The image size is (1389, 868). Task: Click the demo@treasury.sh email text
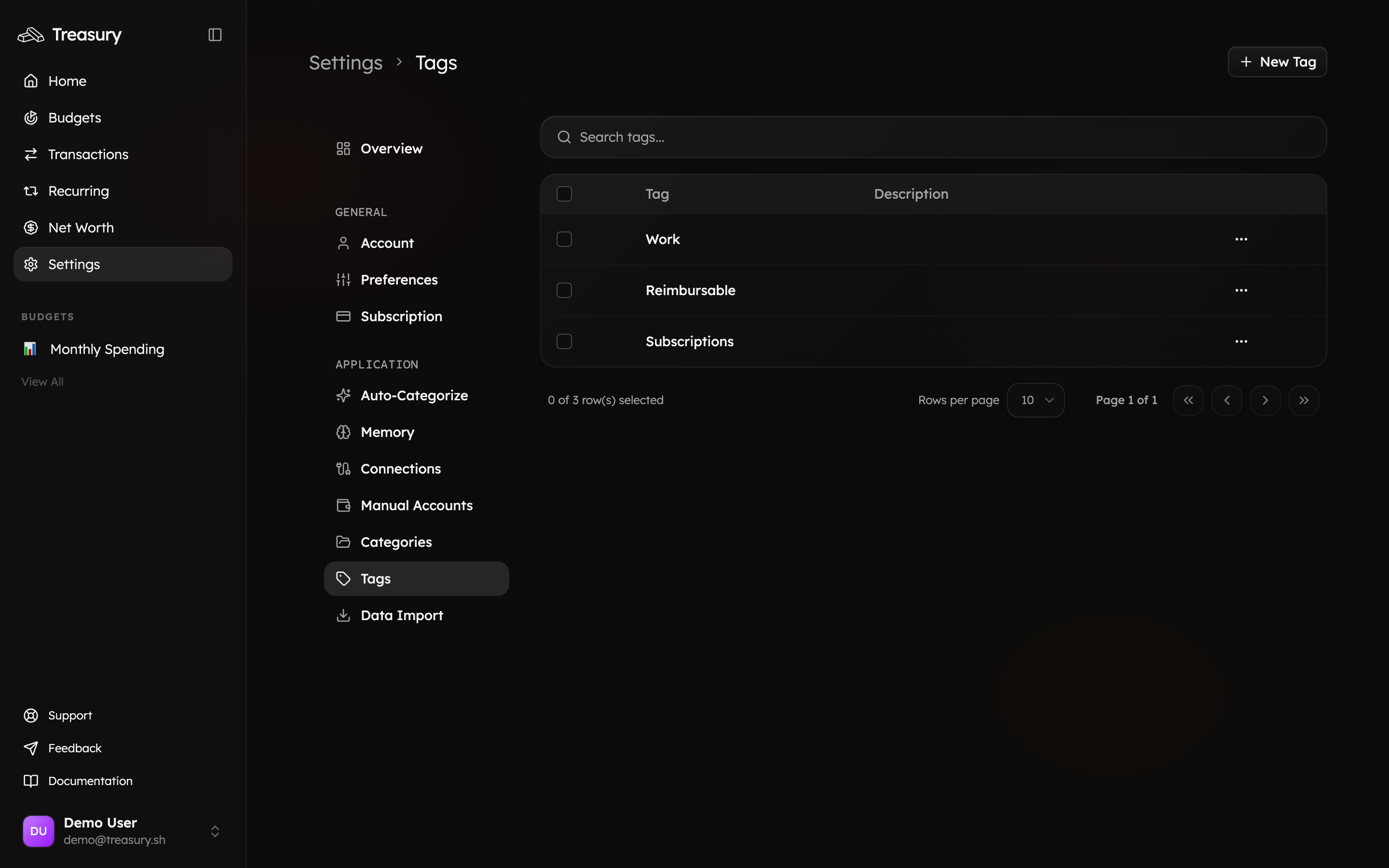click(x=114, y=840)
